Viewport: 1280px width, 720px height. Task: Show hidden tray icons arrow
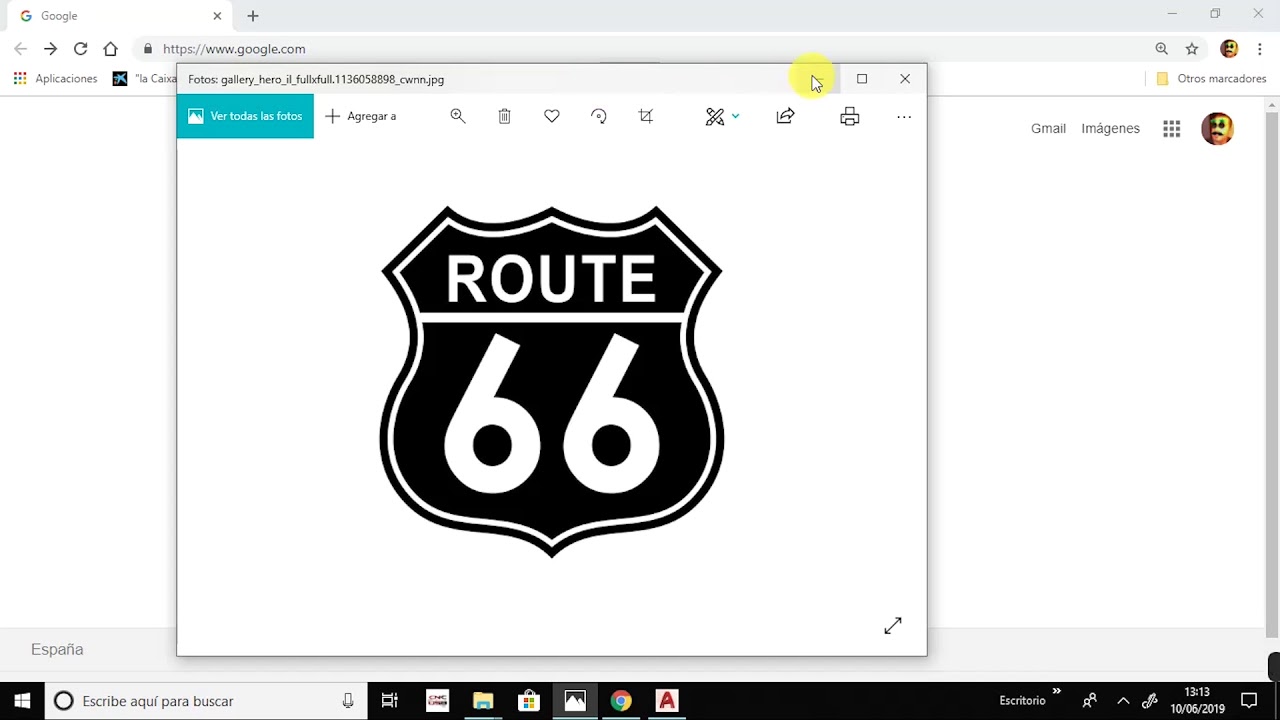(x=1123, y=701)
